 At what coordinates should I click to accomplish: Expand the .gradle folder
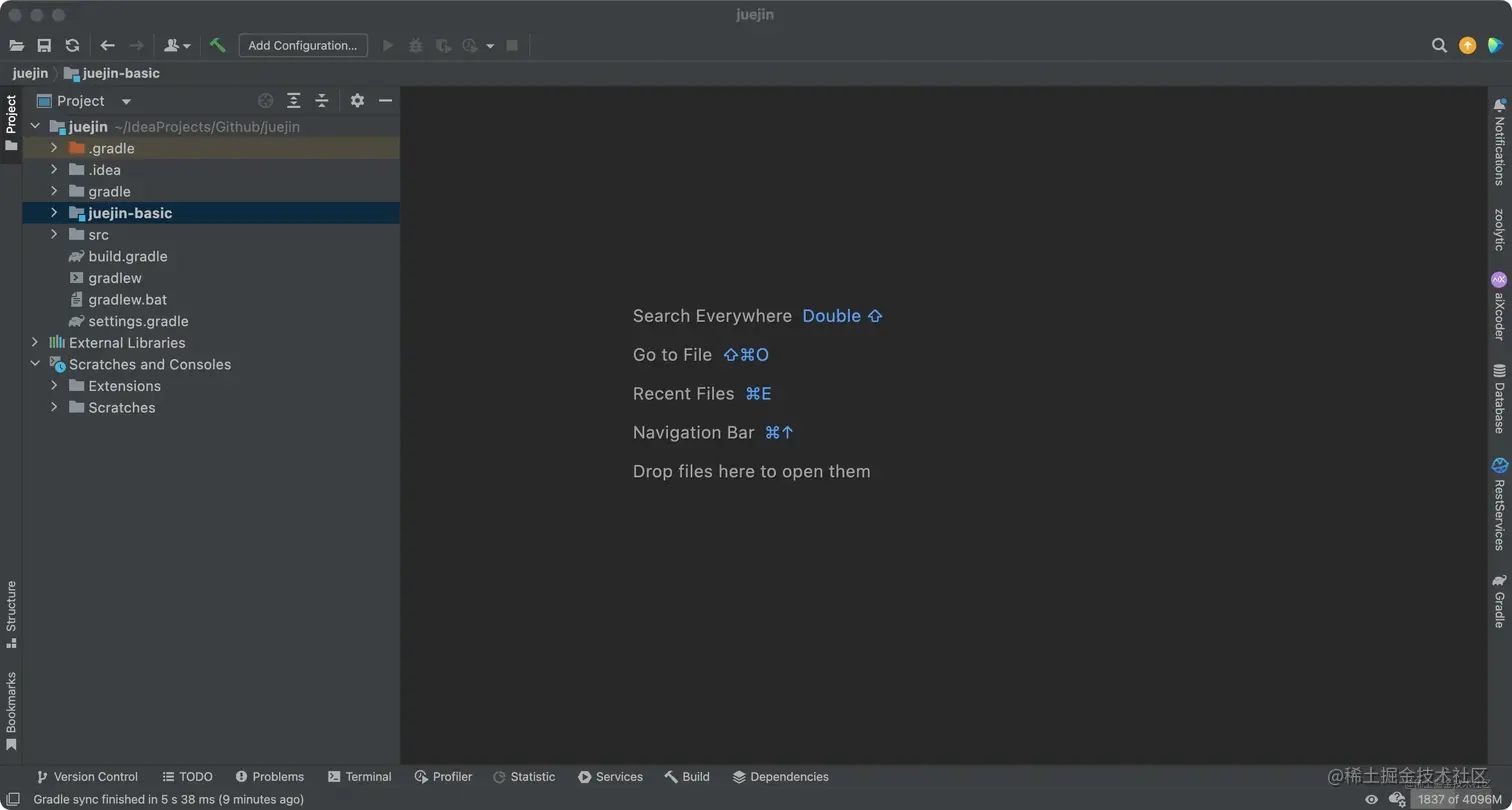(x=54, y=148)
